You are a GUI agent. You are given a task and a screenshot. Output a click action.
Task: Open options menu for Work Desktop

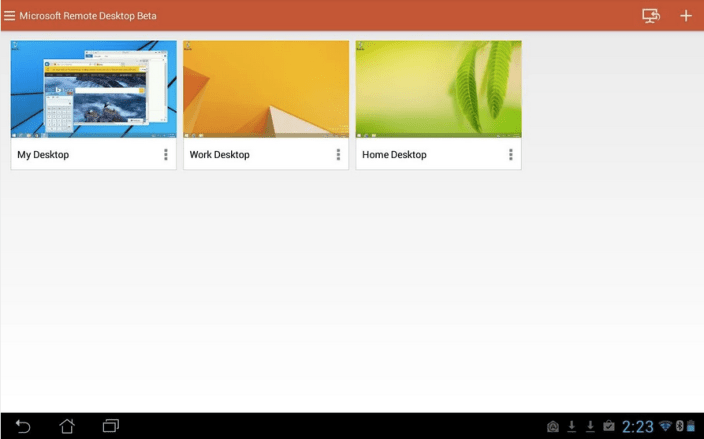(x=338, y=155)
